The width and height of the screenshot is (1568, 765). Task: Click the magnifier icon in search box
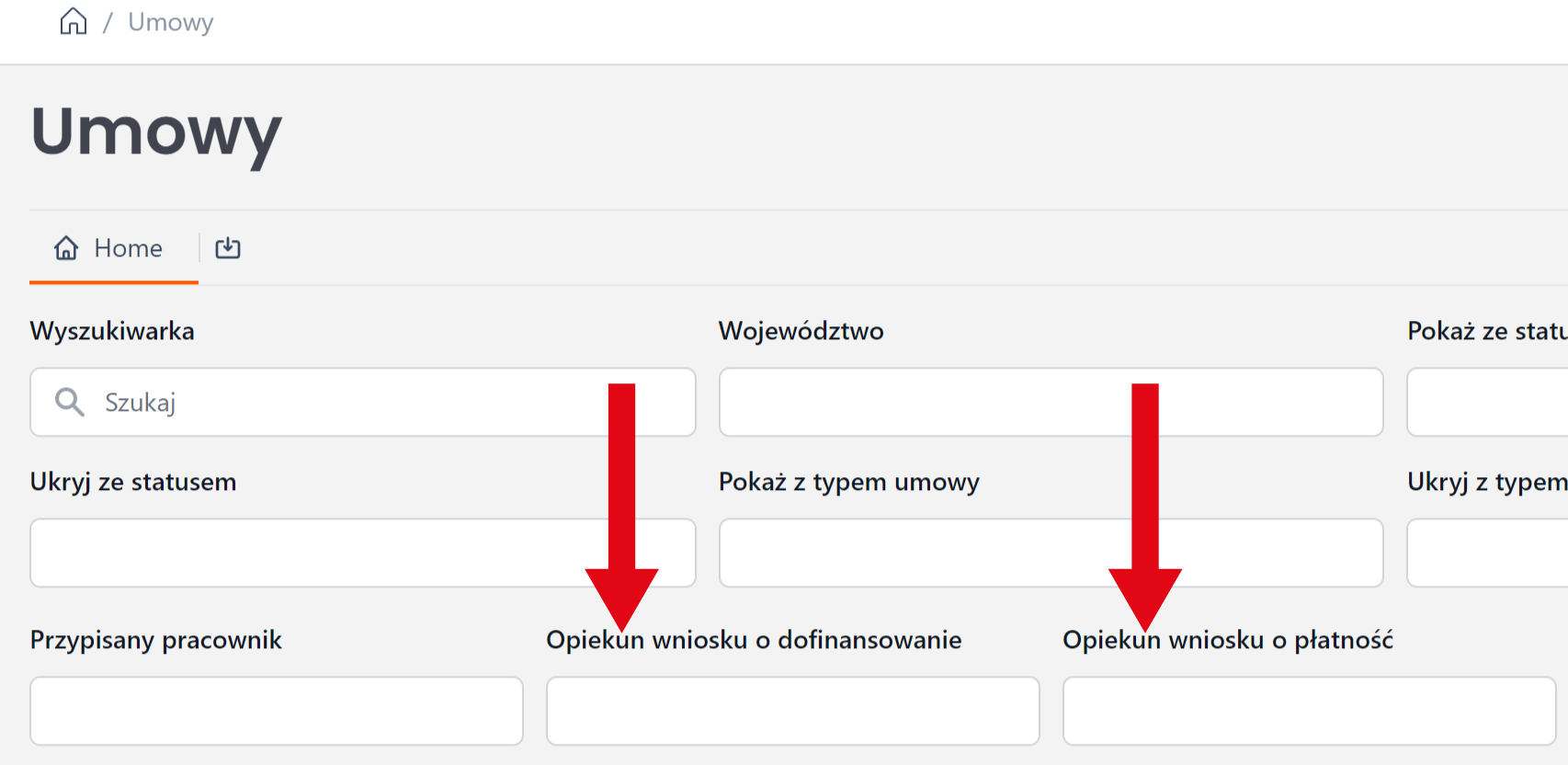[x=70, y=402]
